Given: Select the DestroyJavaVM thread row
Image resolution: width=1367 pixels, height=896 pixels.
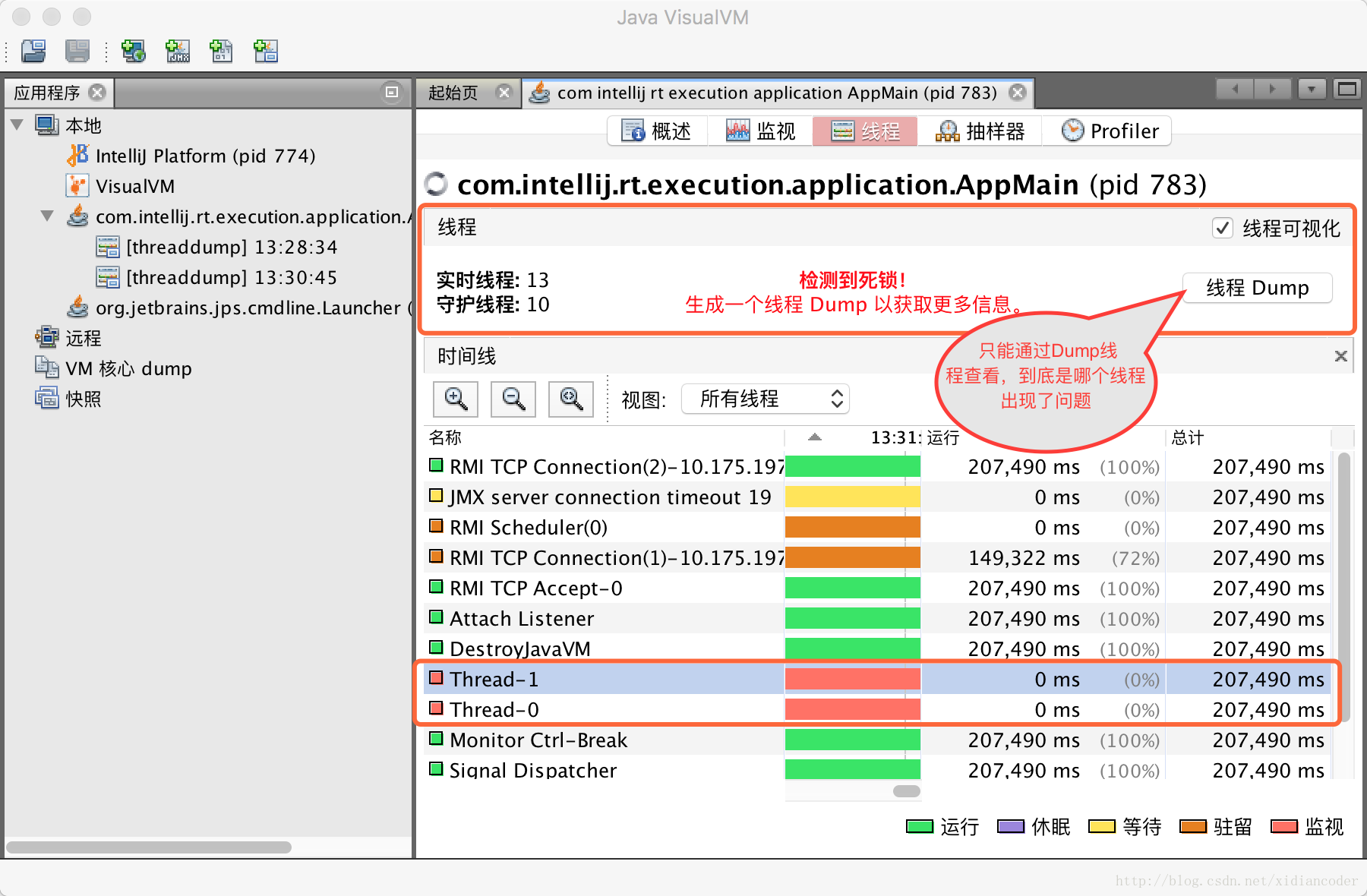Looking at the screenshot, I should 877,648.
